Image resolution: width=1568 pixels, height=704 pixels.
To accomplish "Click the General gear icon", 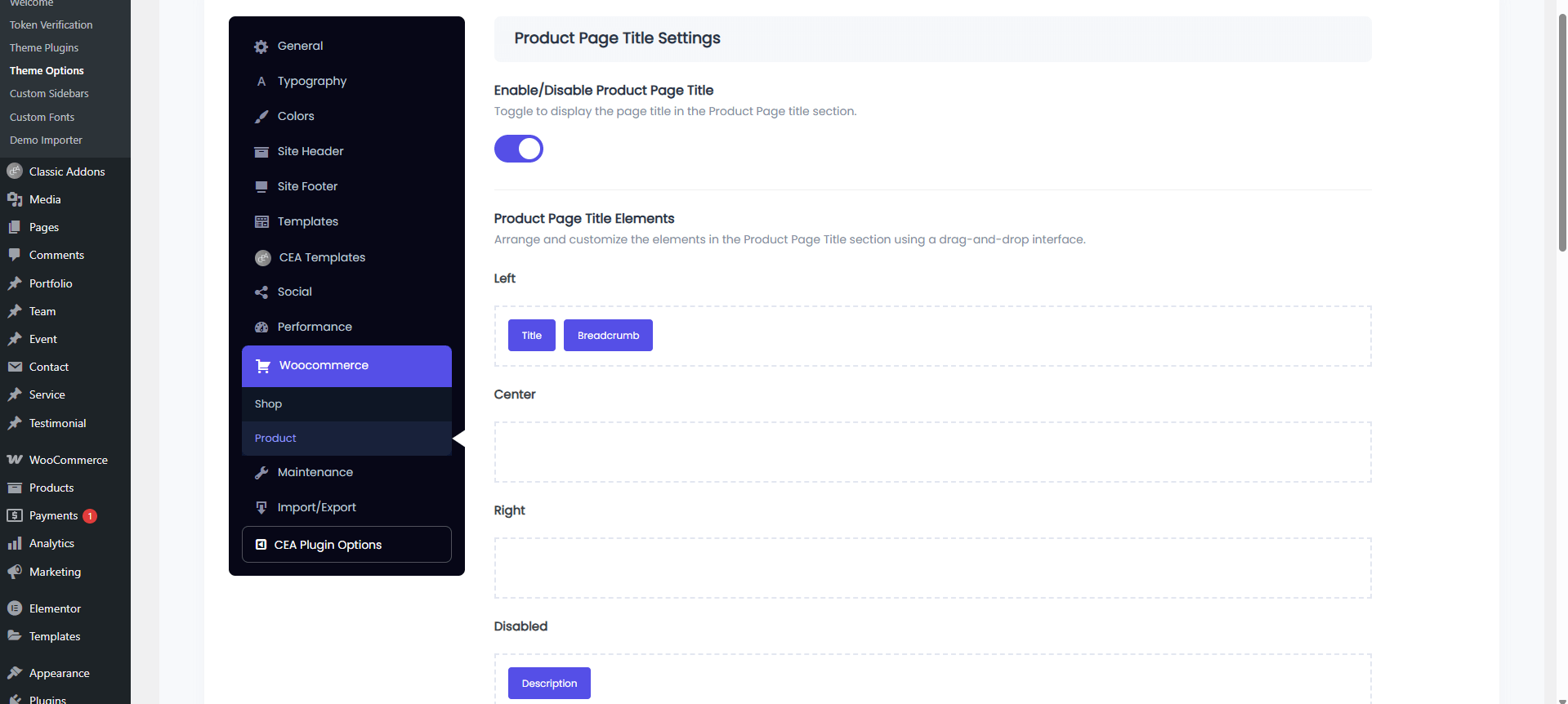I will click(x=261, y=47).
